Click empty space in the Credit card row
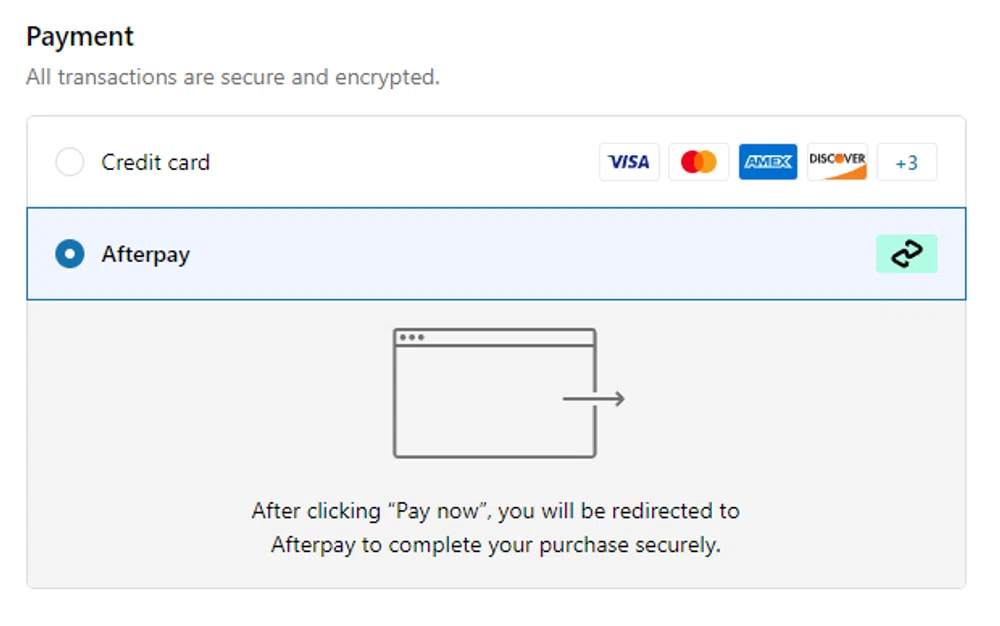Viewport: 1000px width, 626px height. click(400, 162)
